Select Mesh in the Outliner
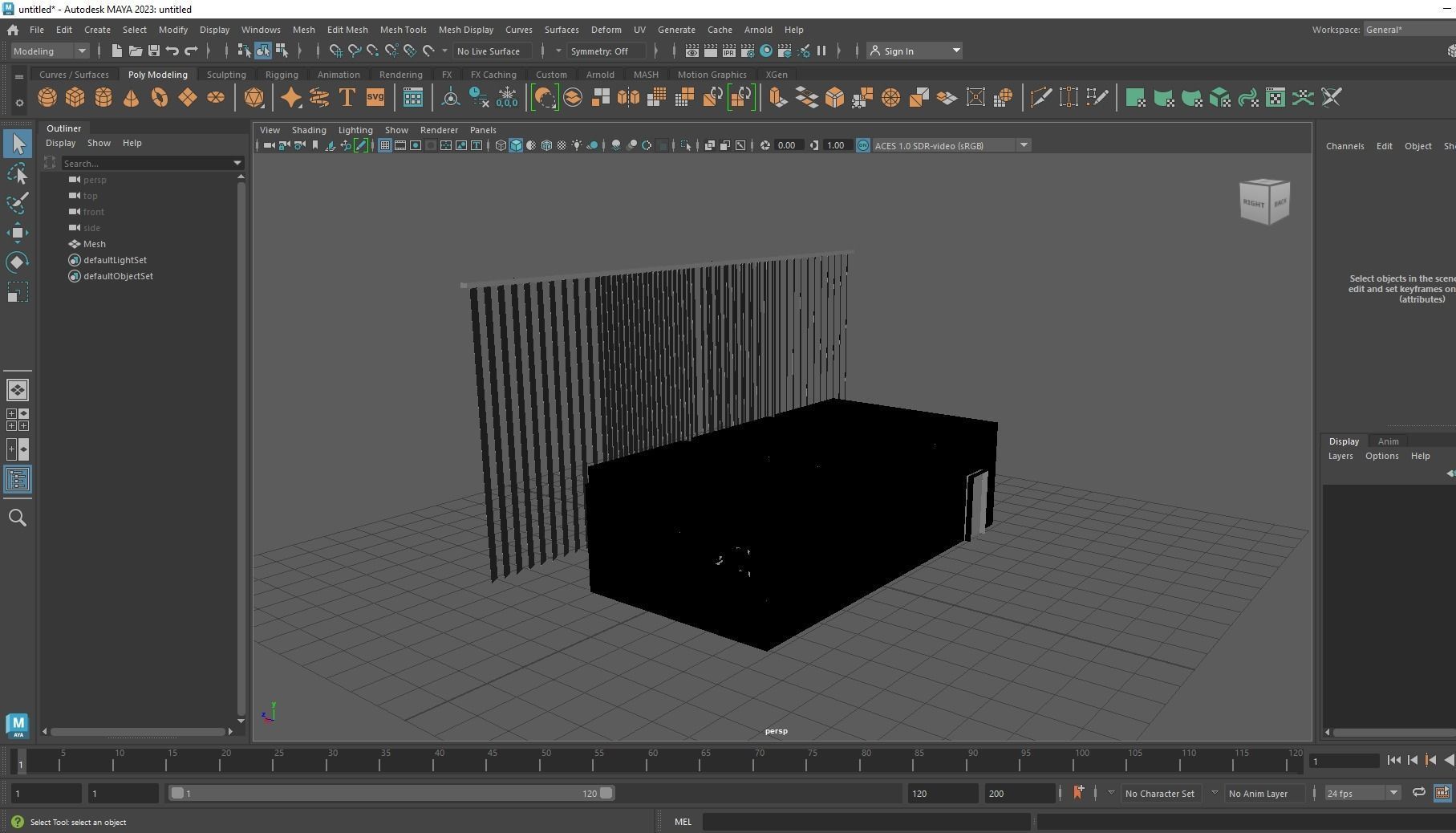Viewport: 1456px width, 833px height. point(93,244)
